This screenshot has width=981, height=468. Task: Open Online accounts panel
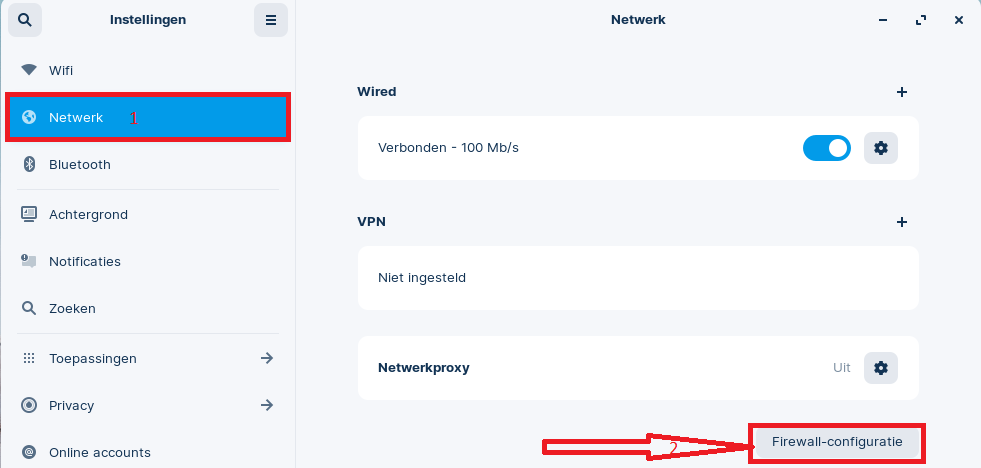148,452
